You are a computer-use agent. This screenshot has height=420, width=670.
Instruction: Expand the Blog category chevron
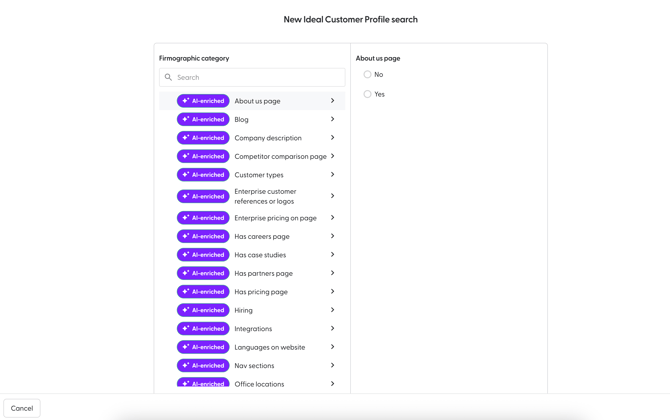click(332, 119)
